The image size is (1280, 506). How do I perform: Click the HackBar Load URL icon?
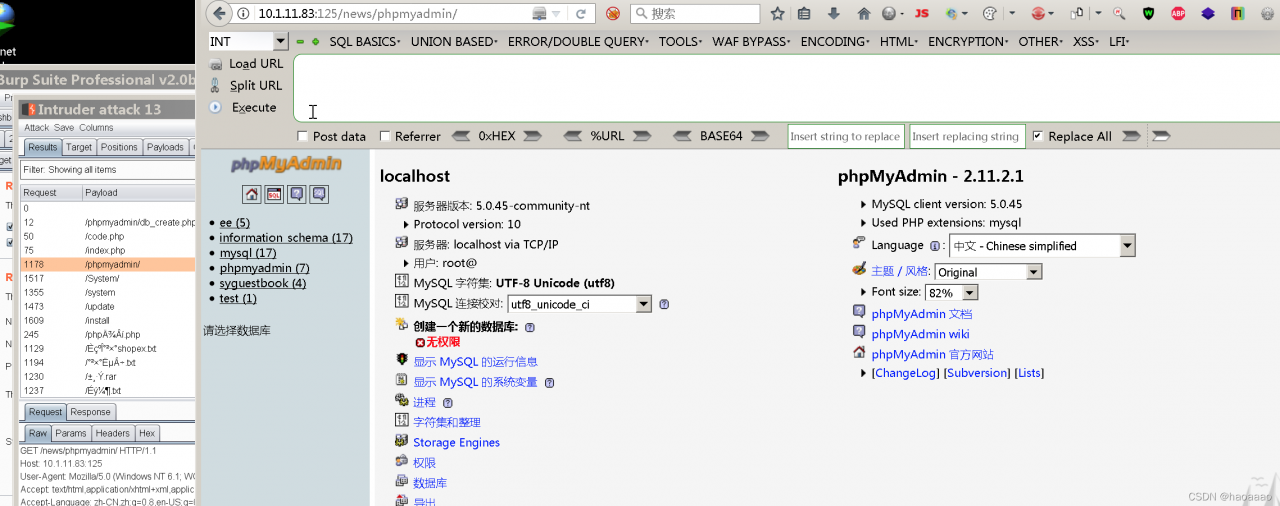(215, 63)
